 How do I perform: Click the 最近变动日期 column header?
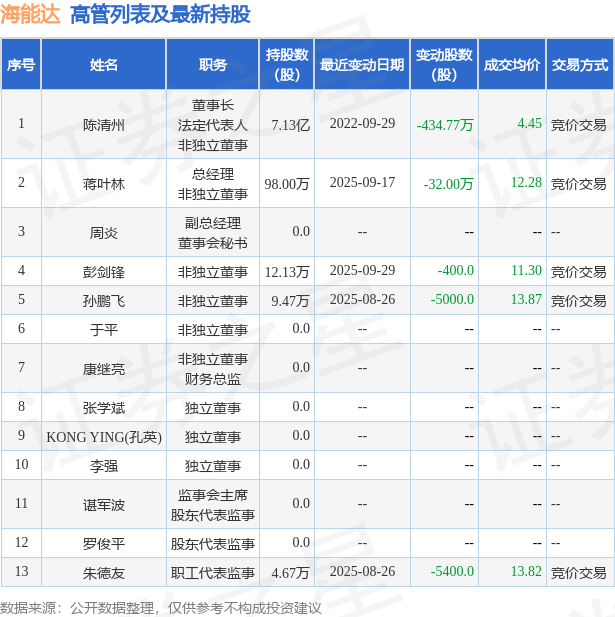tap(362, 65)
